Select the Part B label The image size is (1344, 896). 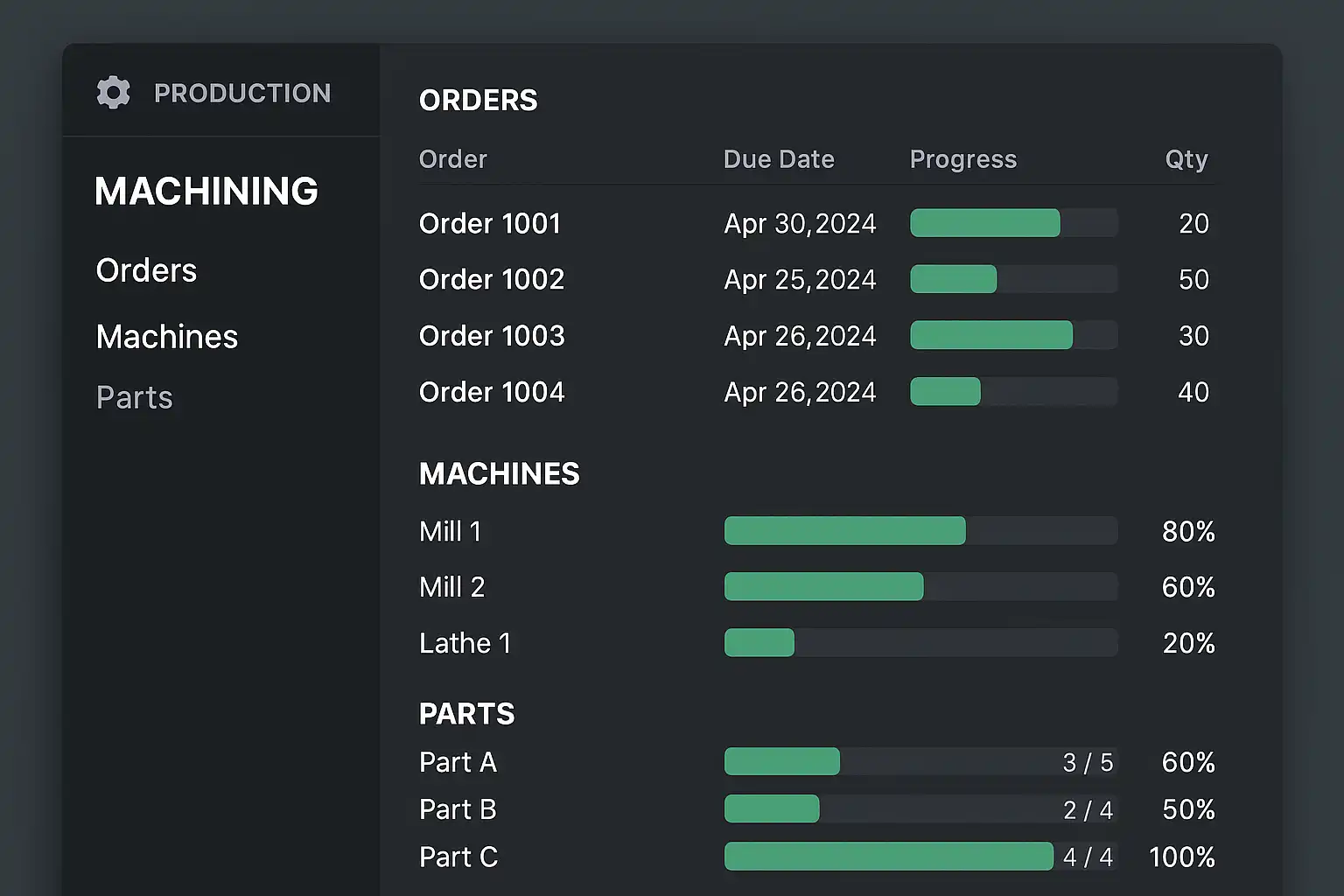click(458, 810)
